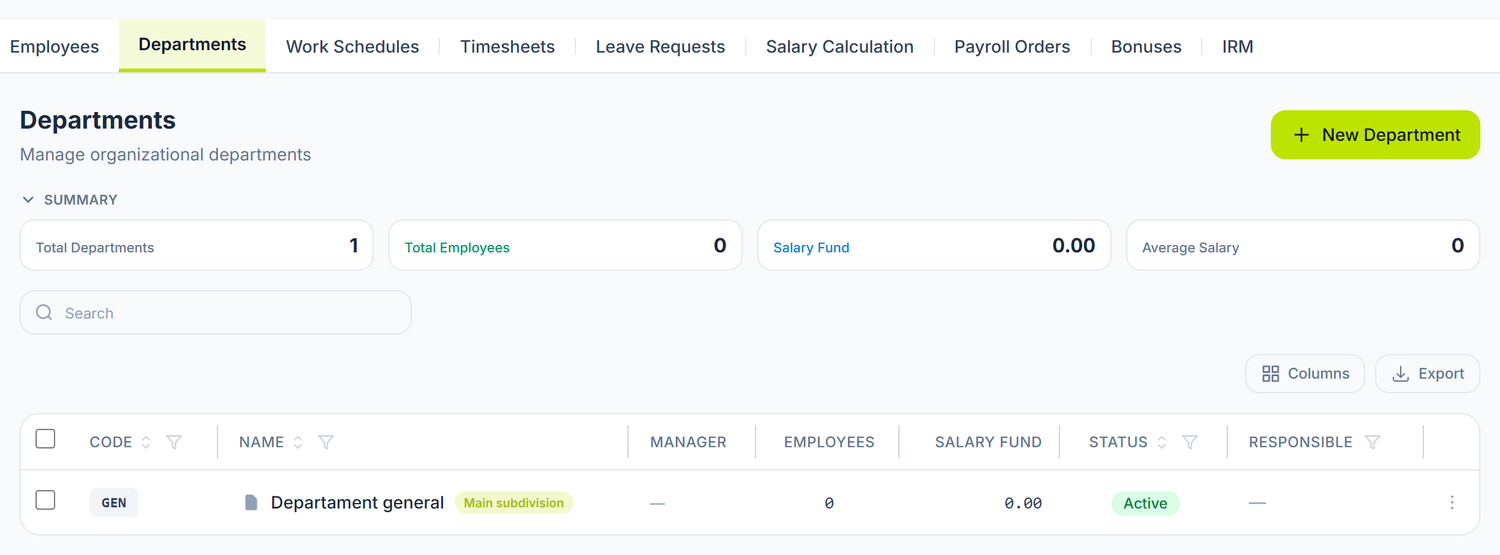Click into the Search field
Screen dimensions: 1500x555
(215, 313)
